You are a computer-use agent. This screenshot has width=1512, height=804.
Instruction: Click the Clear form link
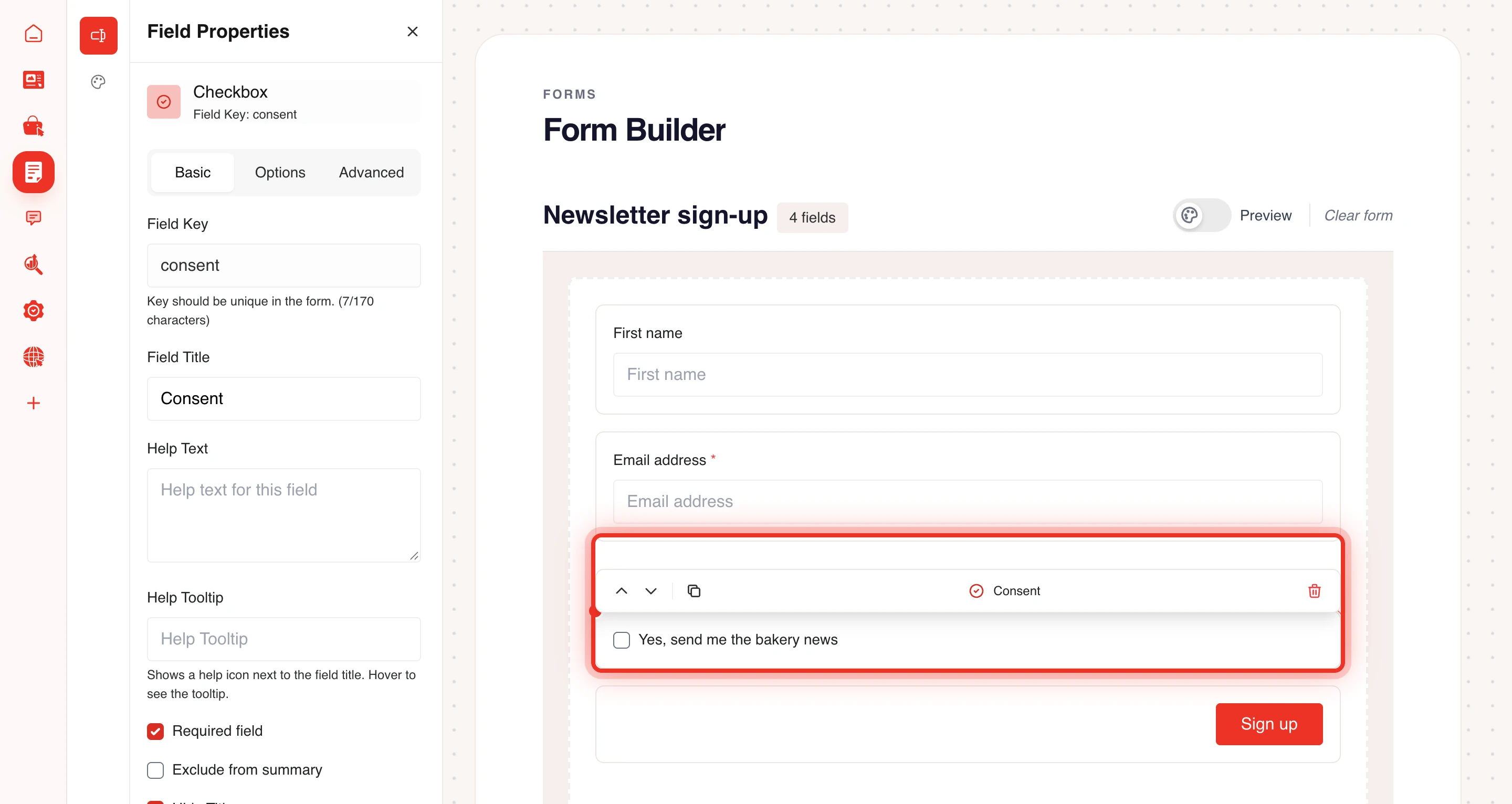[x=1358, y=215]
